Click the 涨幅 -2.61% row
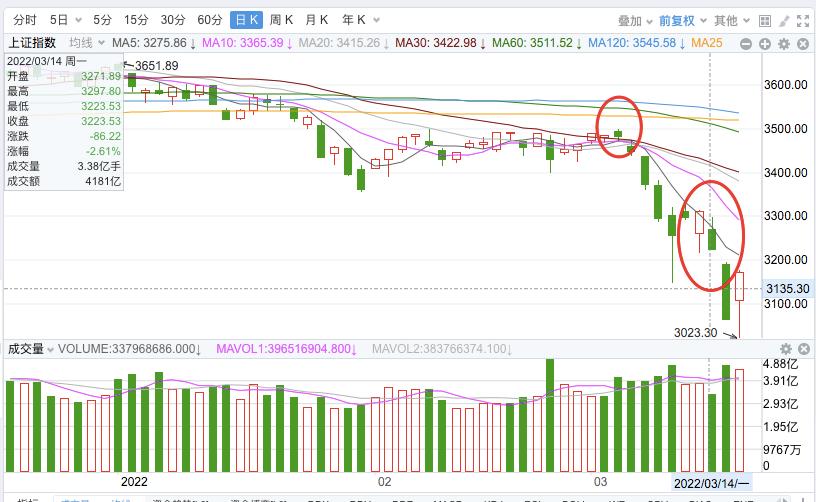 (63, 151)
